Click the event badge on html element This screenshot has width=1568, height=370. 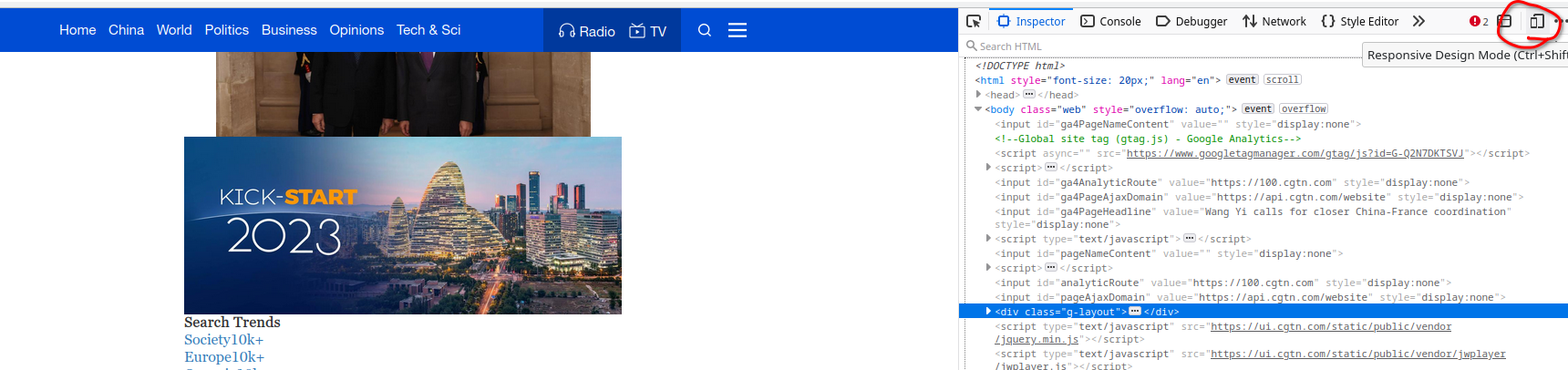(x=1242, y=80)
